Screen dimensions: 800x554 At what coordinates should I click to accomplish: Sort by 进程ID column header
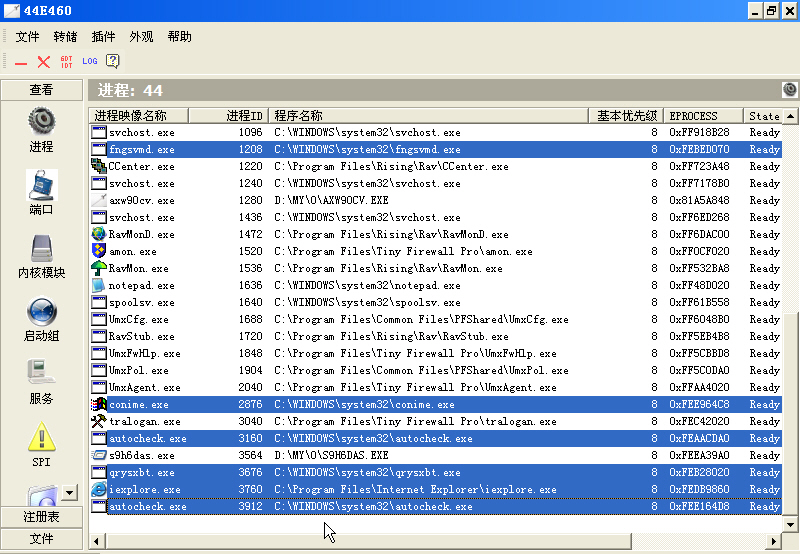229,116
